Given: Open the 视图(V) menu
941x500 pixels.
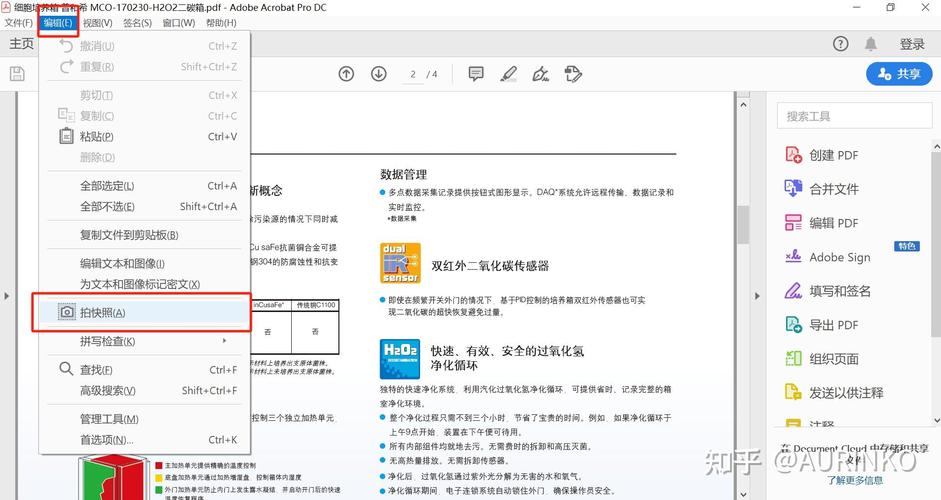Looking at the screenshot, I should (97, 23).
